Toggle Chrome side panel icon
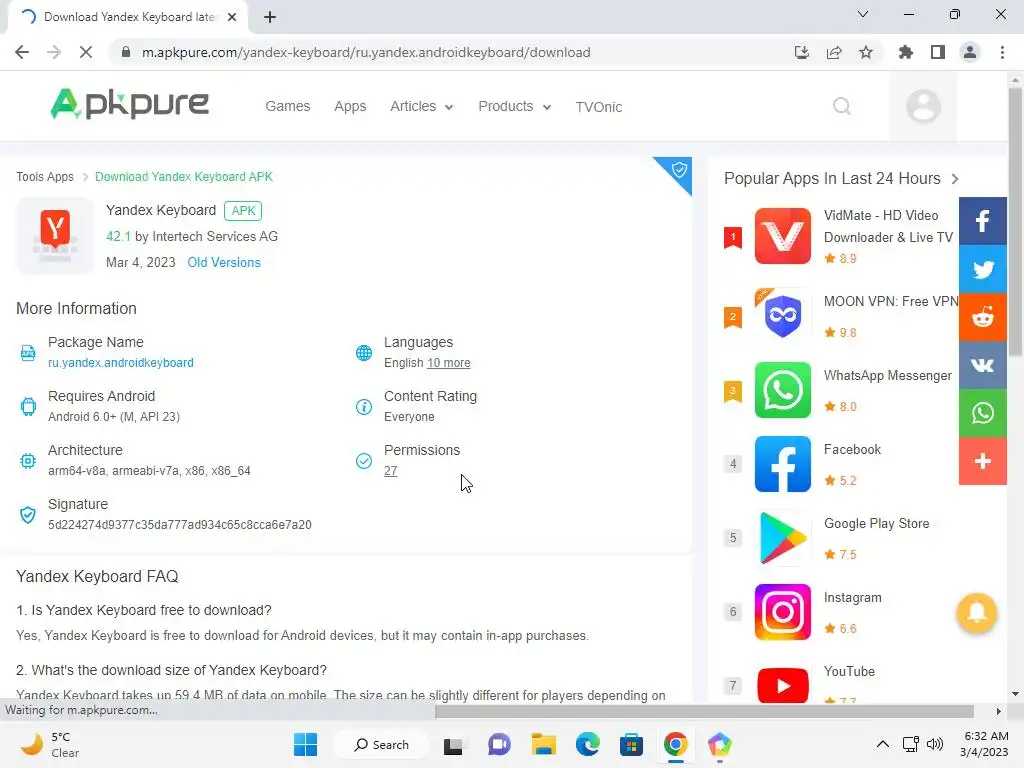The width and height of the screenshot is (1024, 768). tap(938, 52)
